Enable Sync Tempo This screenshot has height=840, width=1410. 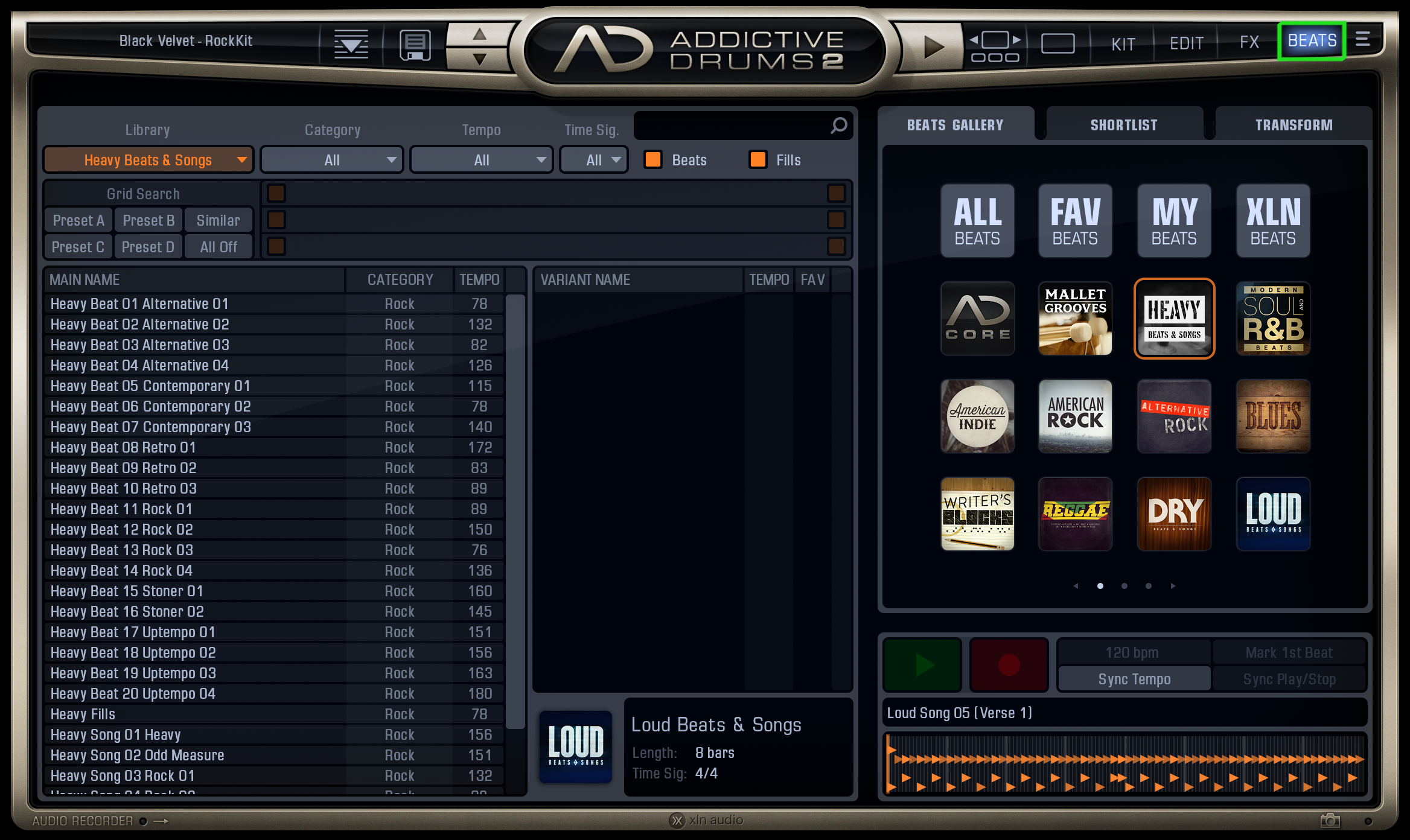[x=1134, y=679]
